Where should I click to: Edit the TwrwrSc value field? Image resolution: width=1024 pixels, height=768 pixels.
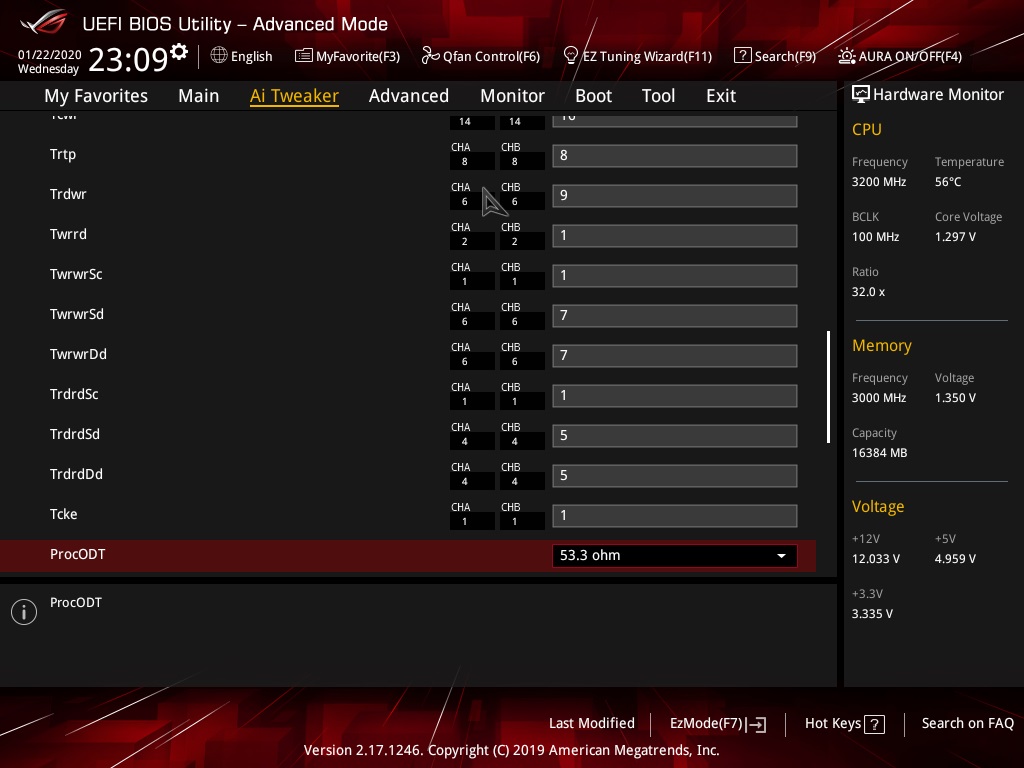[x=675, y=276]
